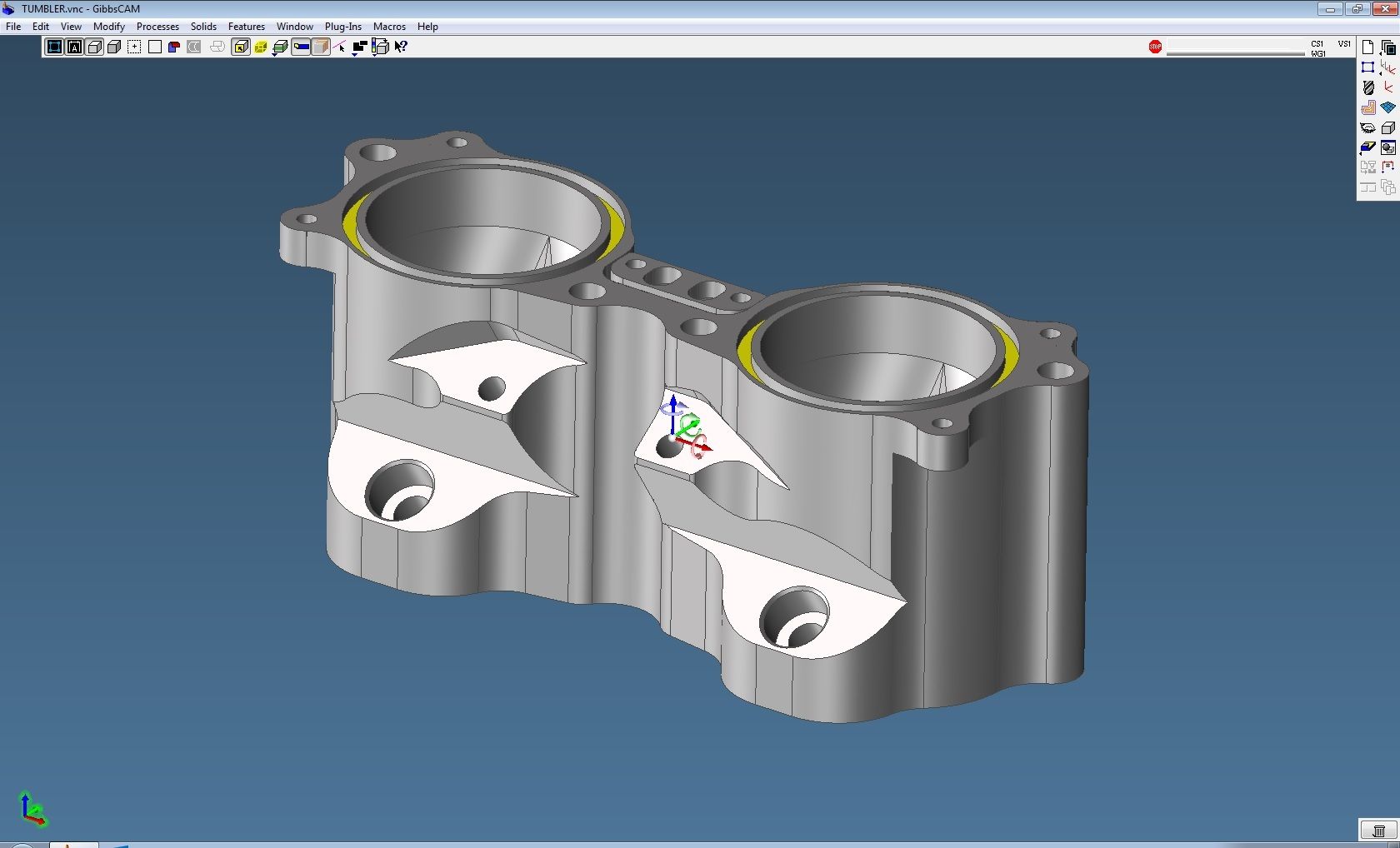
Task: Click the trash can icon
Action: [x=1379, y=831]
